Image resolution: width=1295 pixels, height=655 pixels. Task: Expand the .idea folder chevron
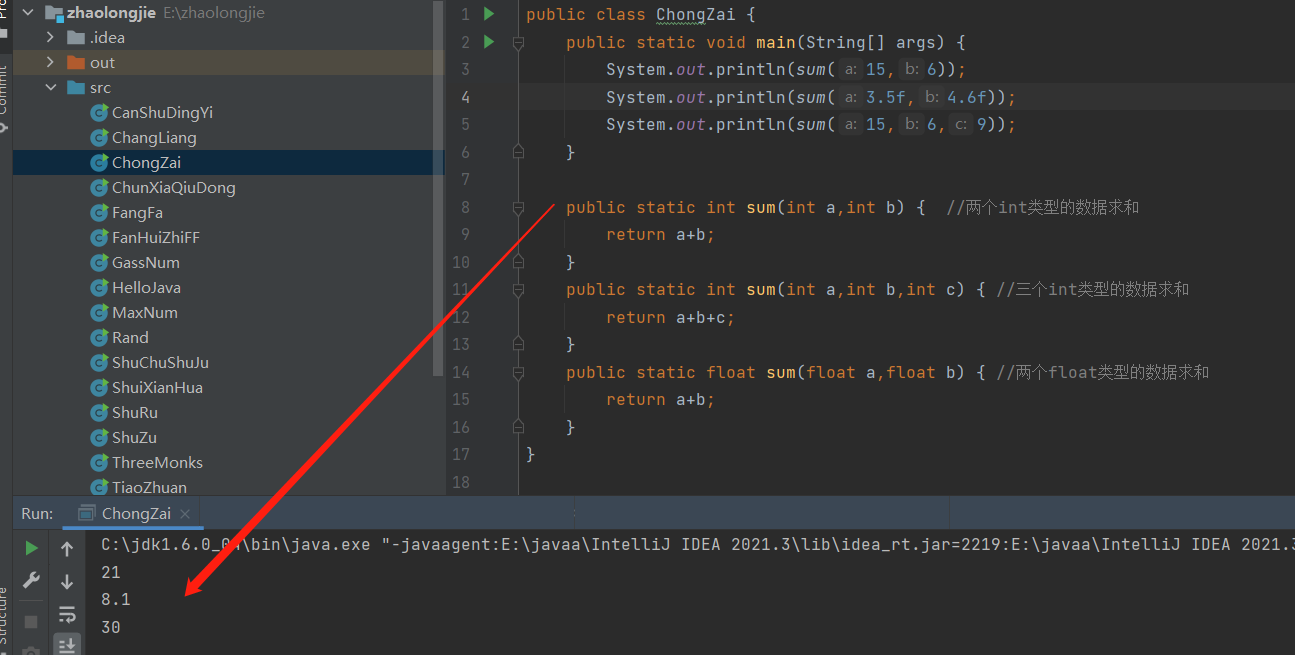(51, 38)
